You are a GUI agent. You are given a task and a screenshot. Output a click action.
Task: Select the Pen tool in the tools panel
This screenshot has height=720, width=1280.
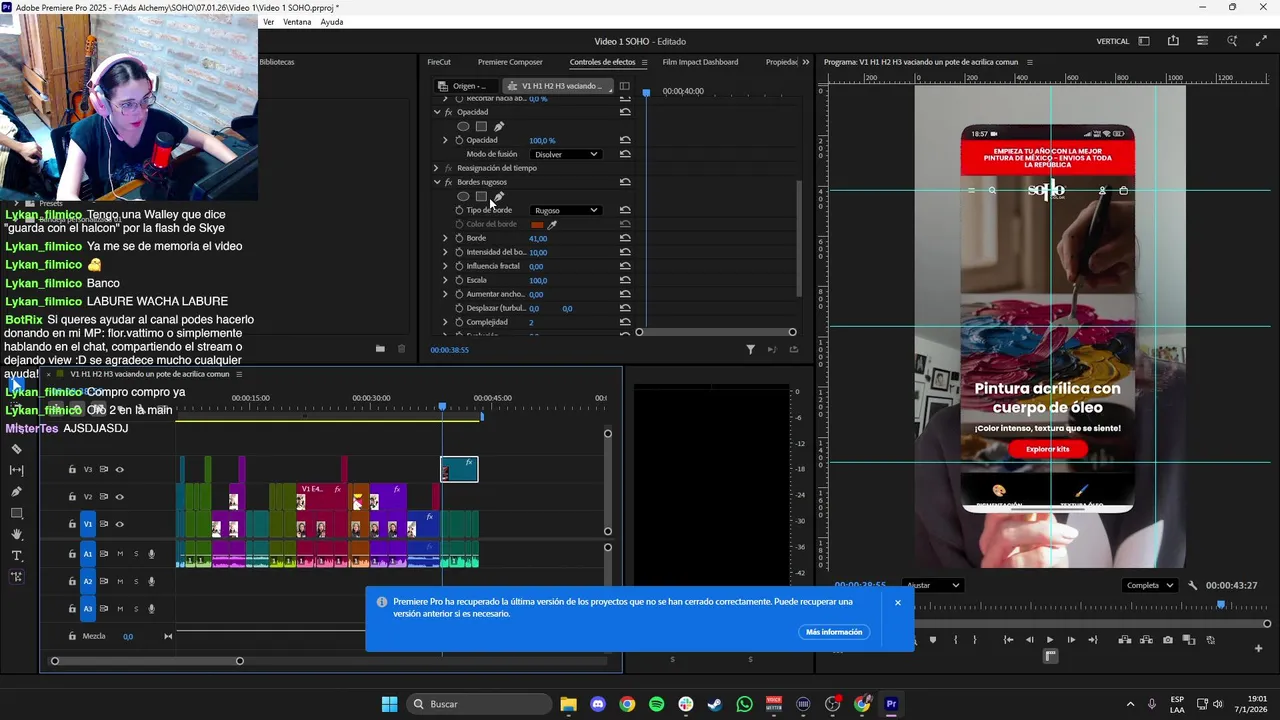pyautogui.click(x=16, y=492)
